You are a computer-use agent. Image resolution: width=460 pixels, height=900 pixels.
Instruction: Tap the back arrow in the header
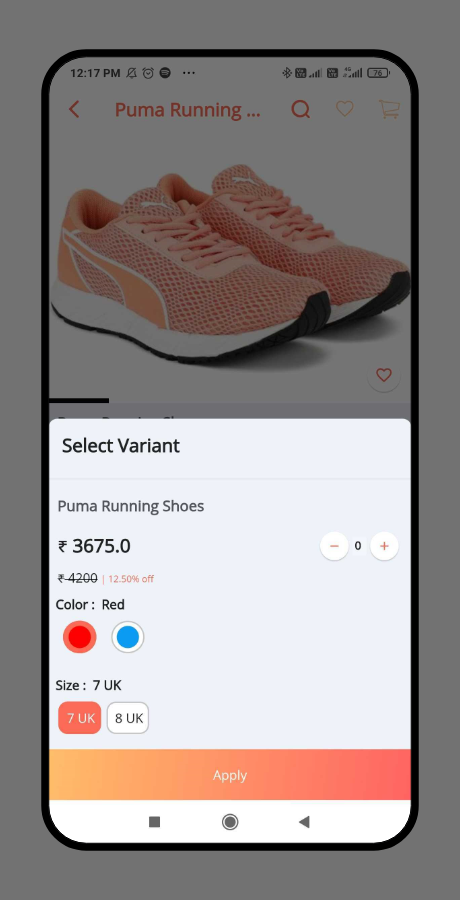click(74, 109)
